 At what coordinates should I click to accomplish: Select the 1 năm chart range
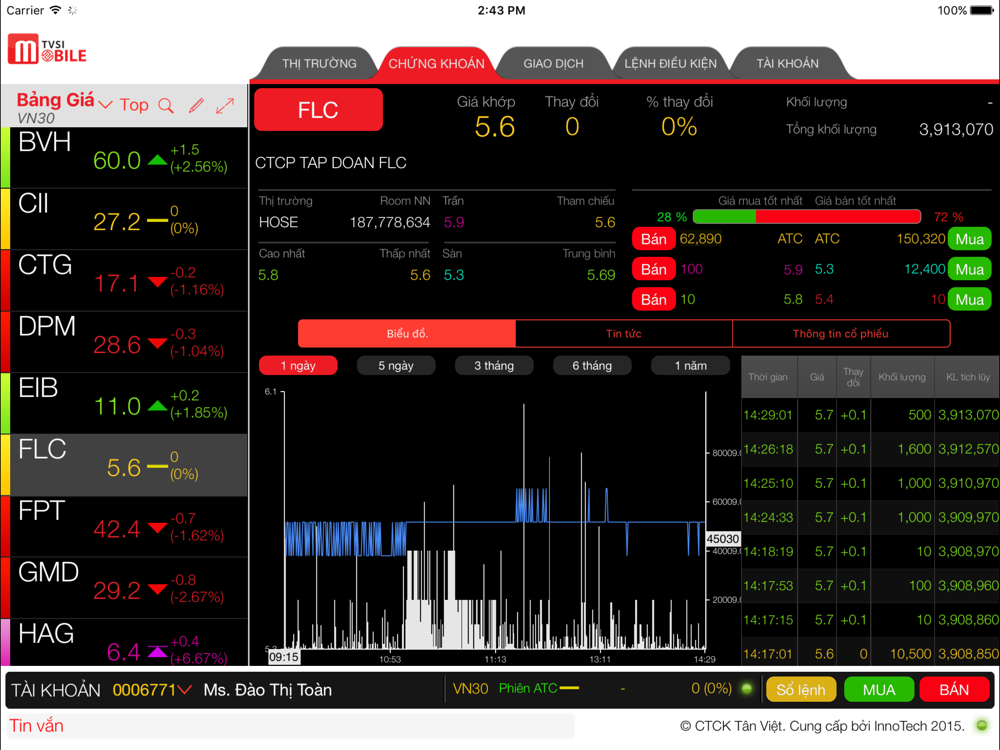click(690, 365)
